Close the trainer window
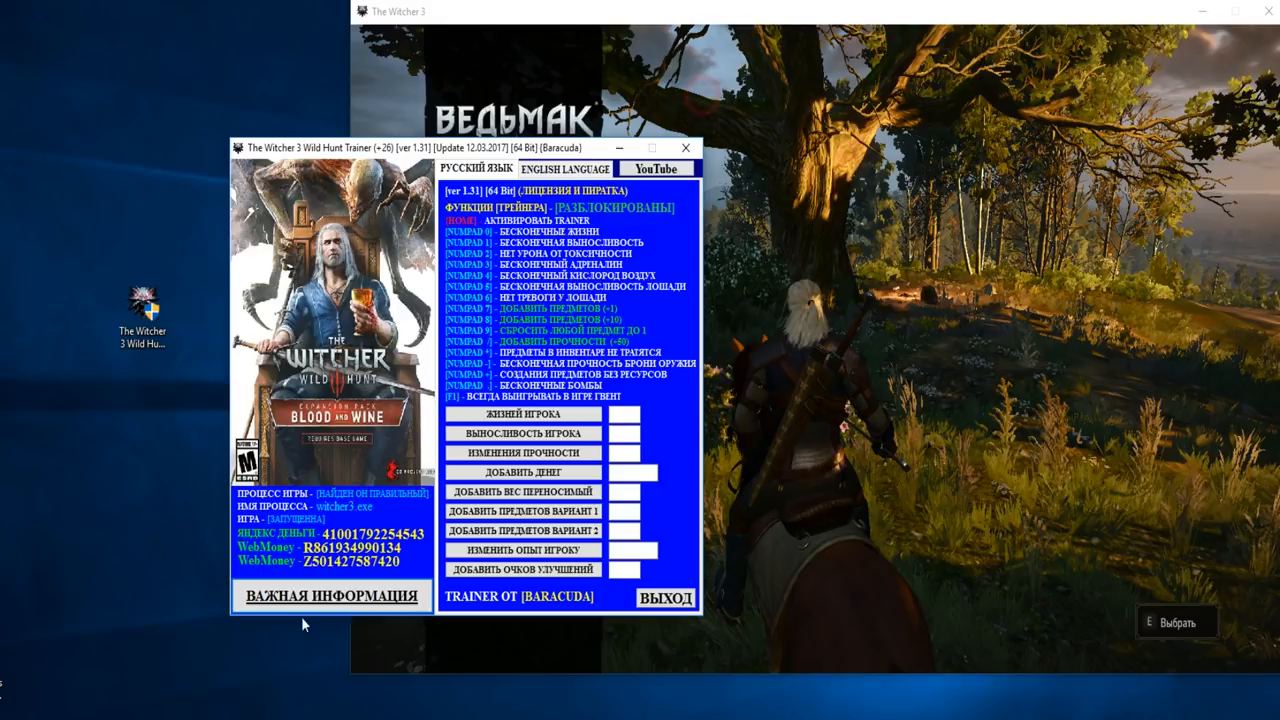This screenshot has height=720, width=1280. tap(686, 148)
